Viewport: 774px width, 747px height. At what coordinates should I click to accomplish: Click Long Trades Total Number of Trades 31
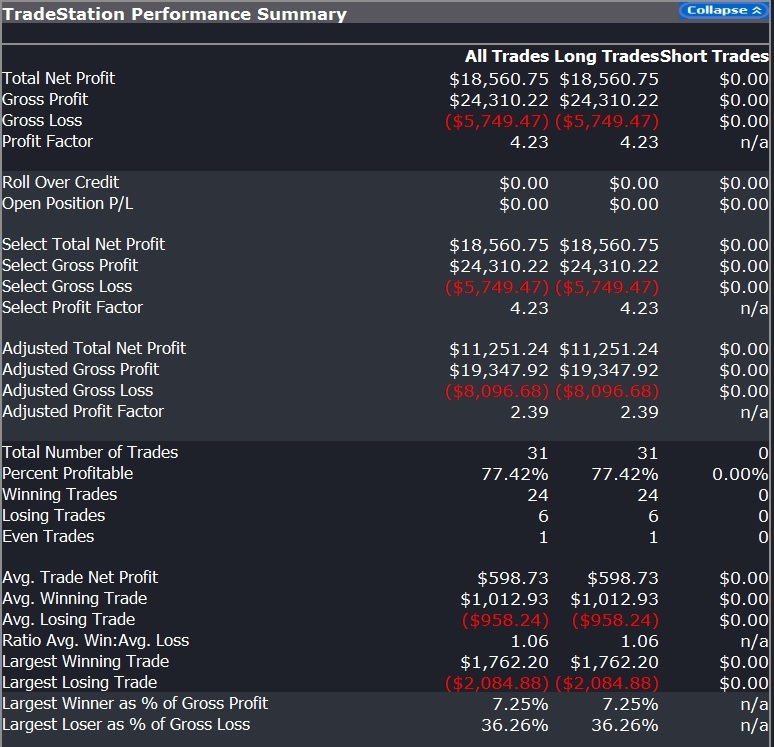[648, 453]
